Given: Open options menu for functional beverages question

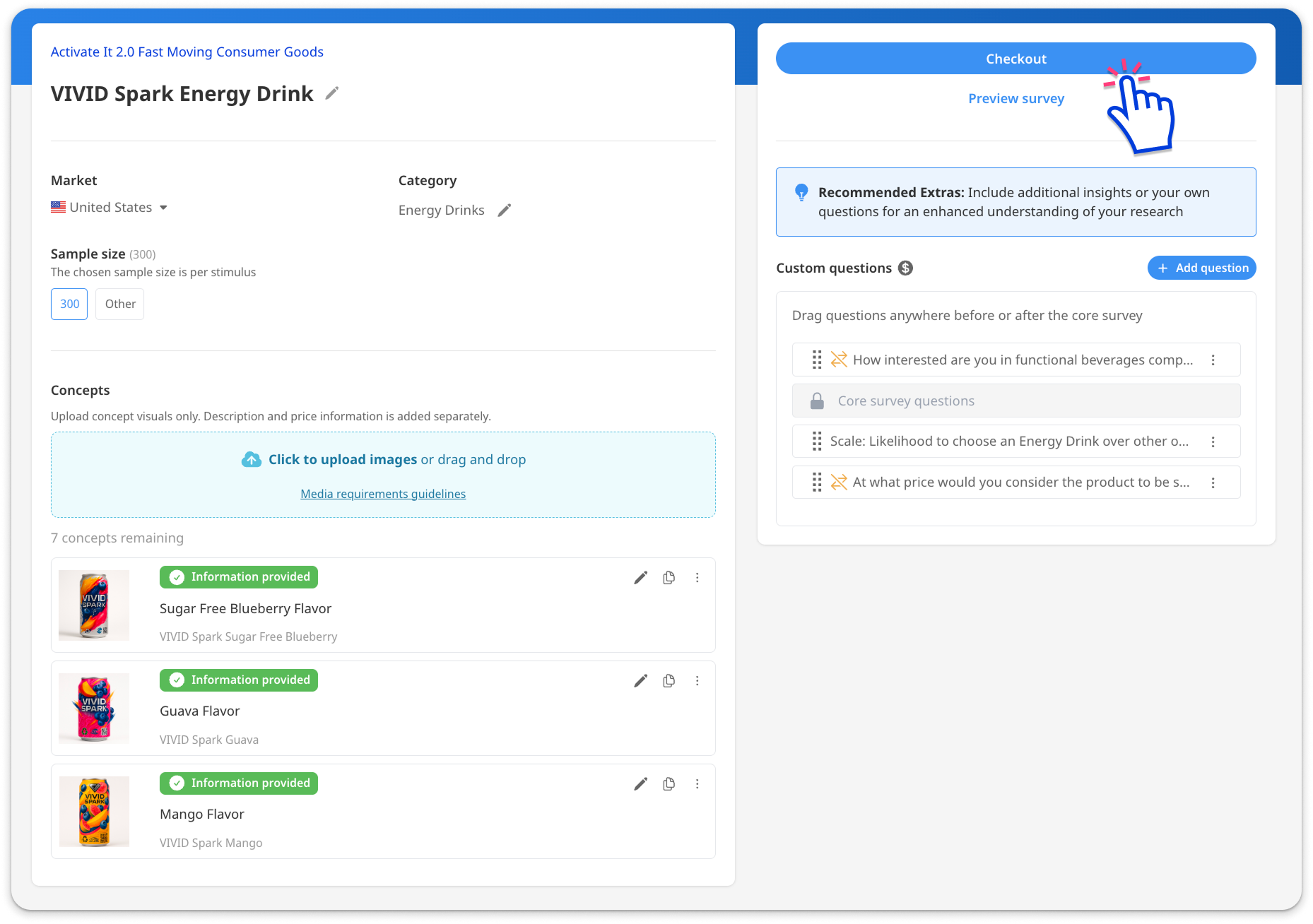Looking at the screenshot, I should [1213, 360].
